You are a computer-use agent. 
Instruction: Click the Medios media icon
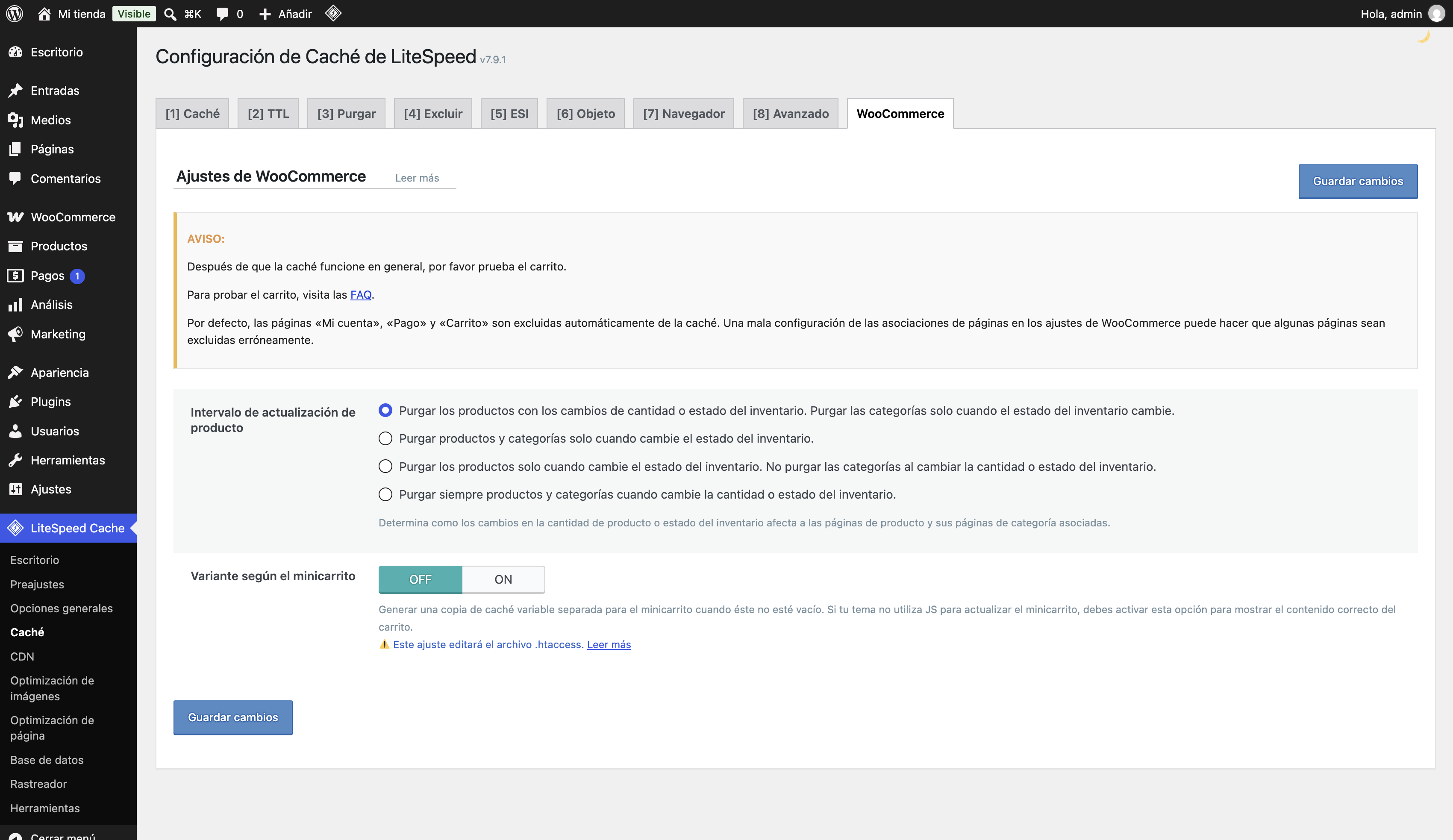click(15, 120)
